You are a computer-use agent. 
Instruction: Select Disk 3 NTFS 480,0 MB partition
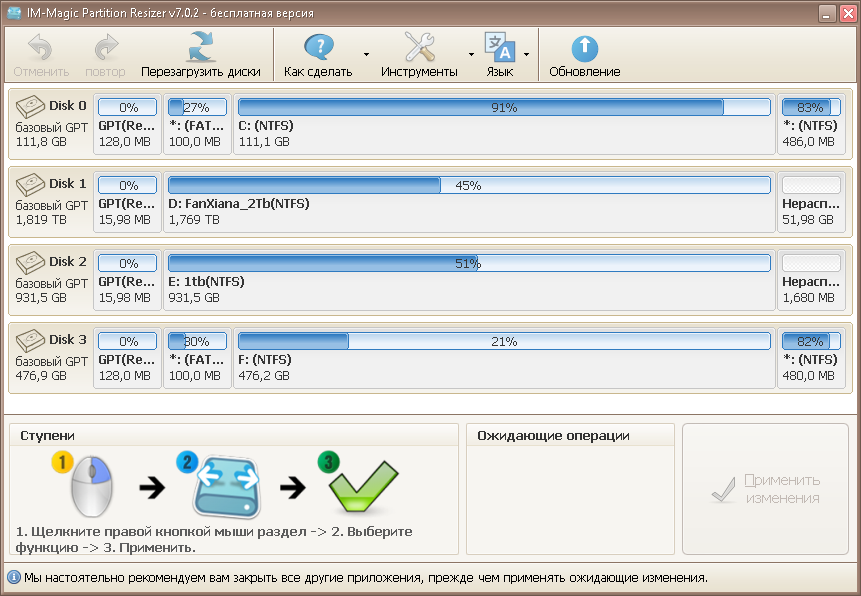(x=811, y=358)
